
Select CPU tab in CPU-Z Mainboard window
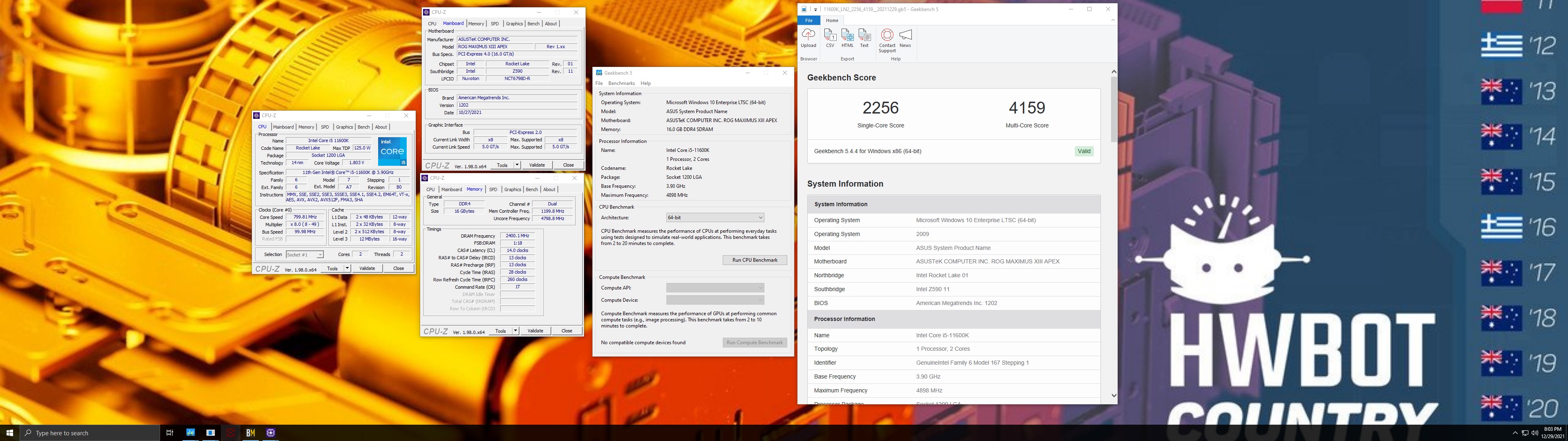tap(432, 24)
